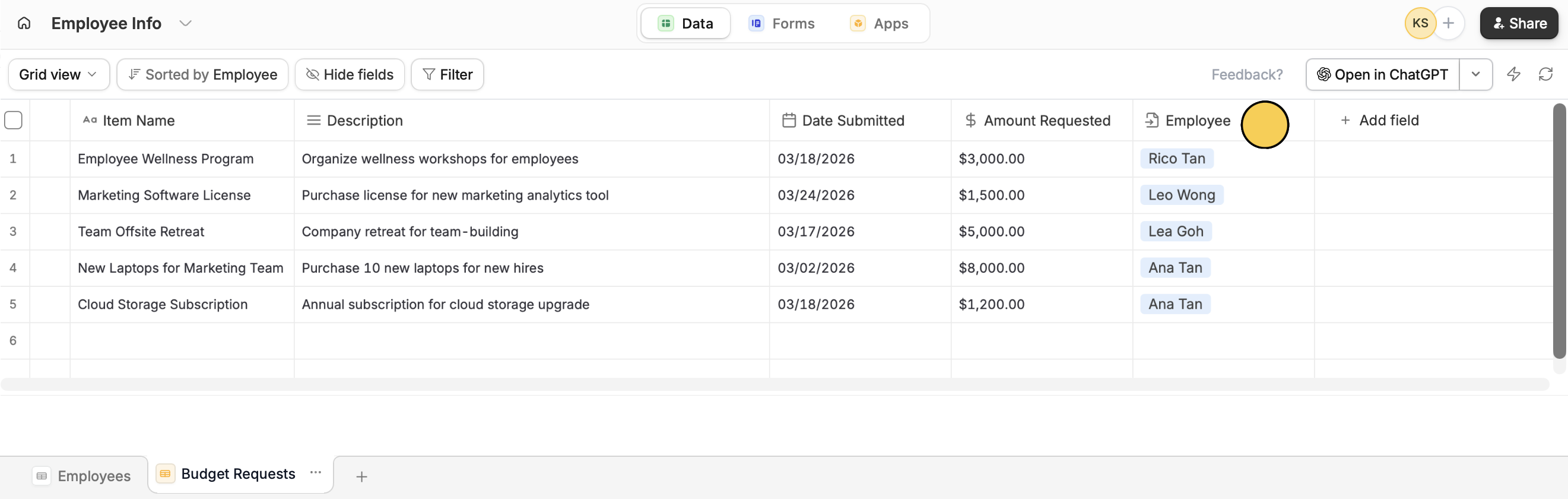1568x499 pixels.
Task: Click the Leo Wong employee tag
Action: pyautogui.click(x=1182, y=195)
